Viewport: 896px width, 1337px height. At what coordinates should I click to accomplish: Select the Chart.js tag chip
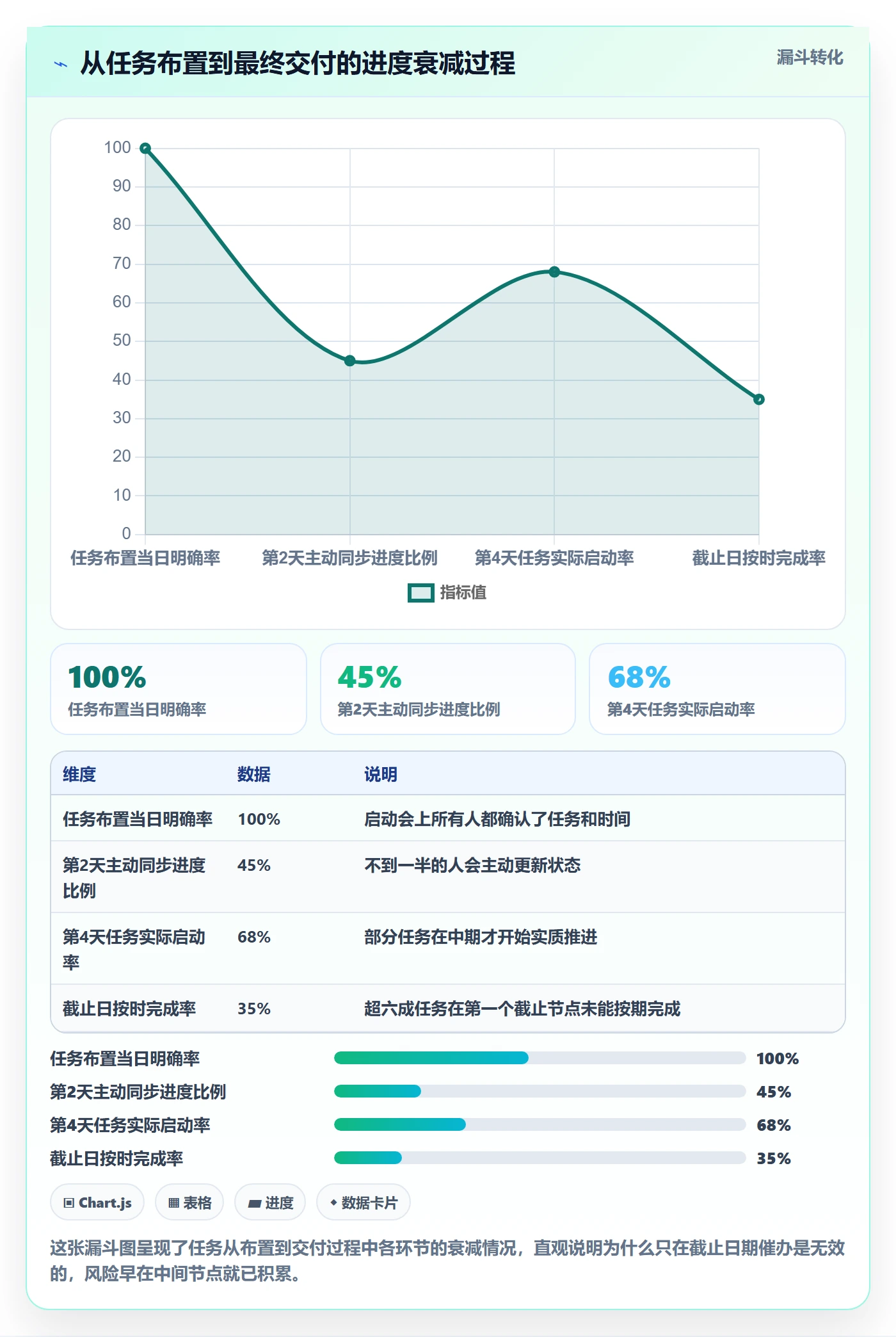pyautogui.click(x=97, y=1203)
